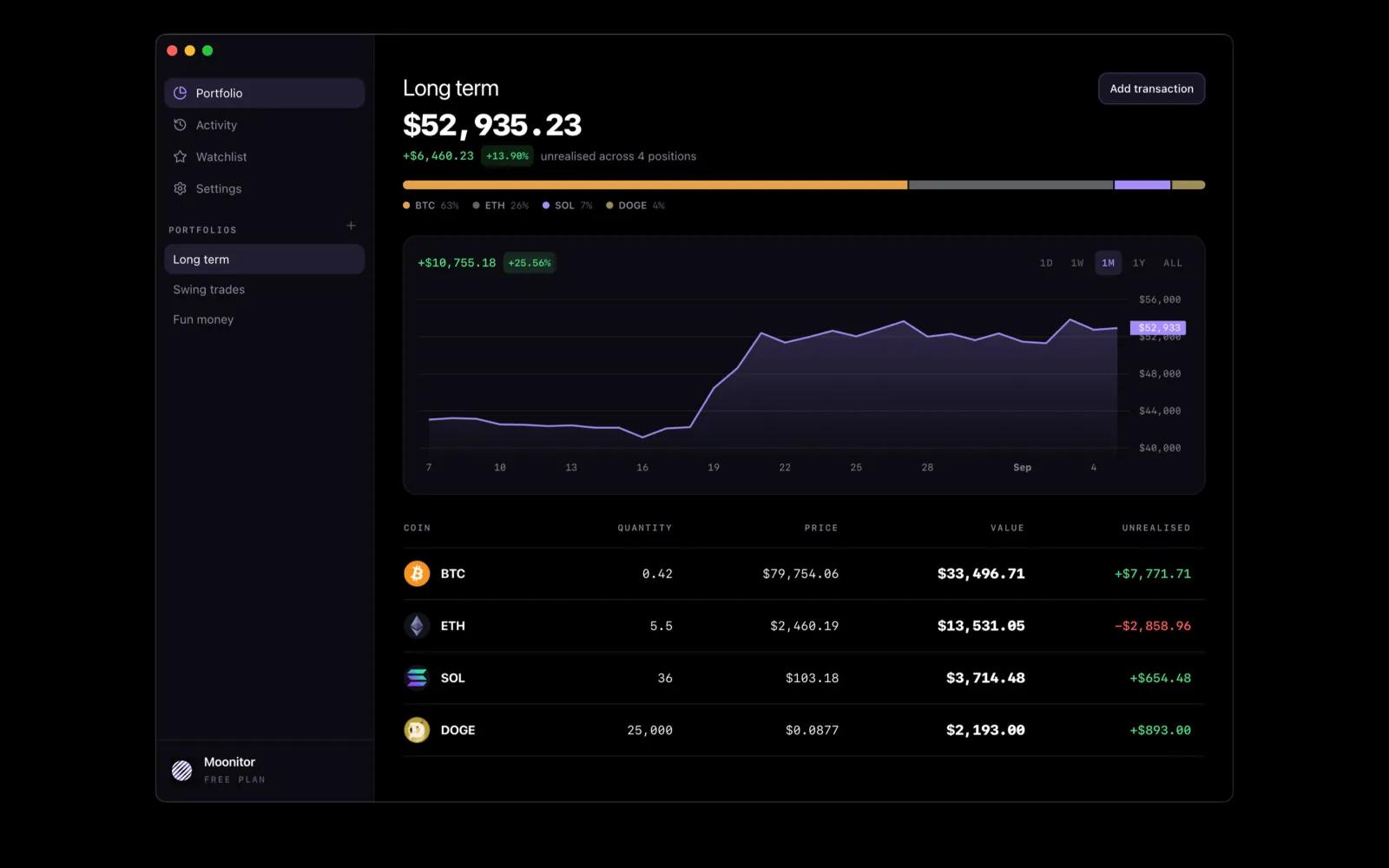Click the Watchlist star icon

point(180,157)
